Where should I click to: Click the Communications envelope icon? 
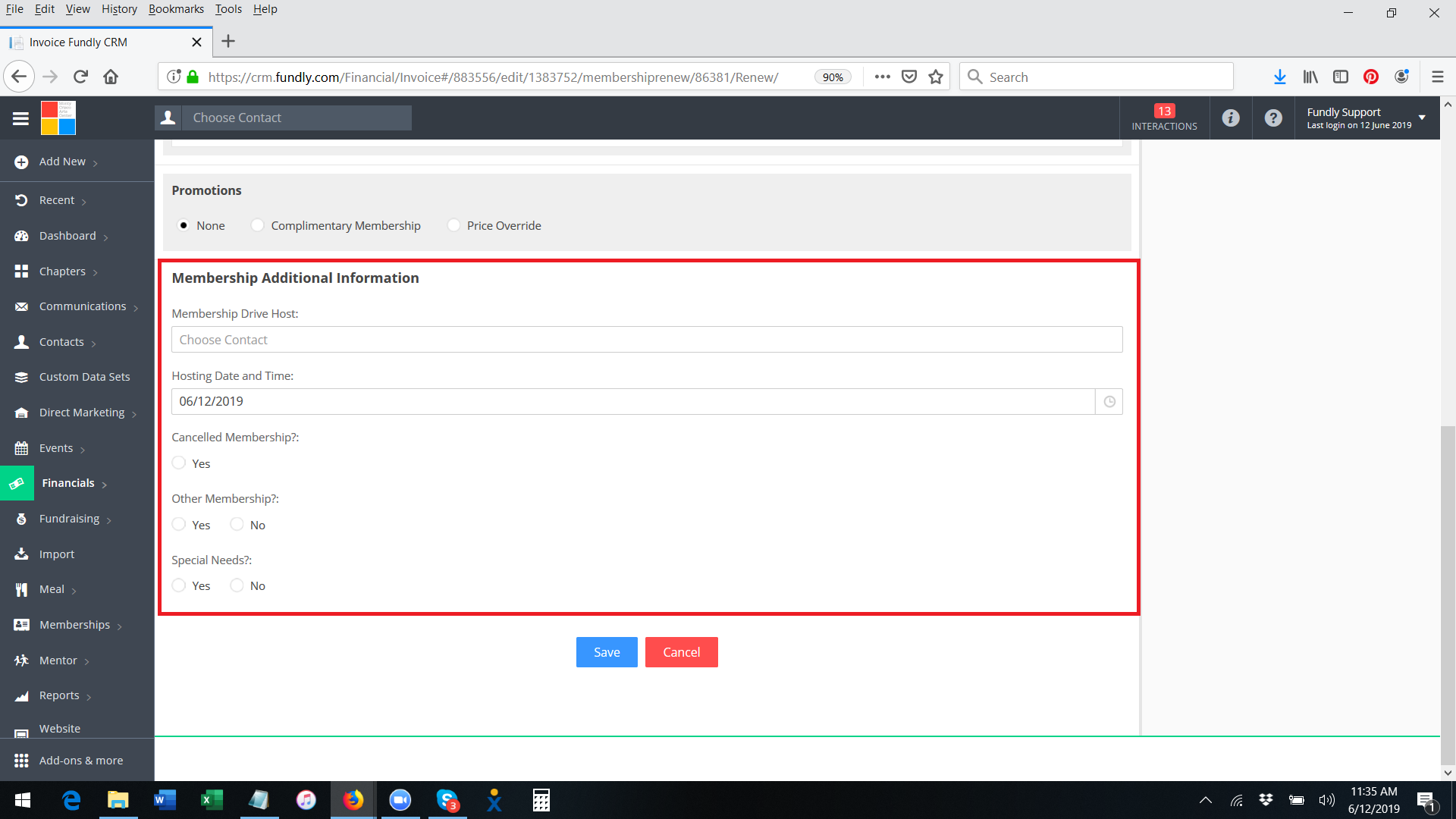tap(21, 306)
